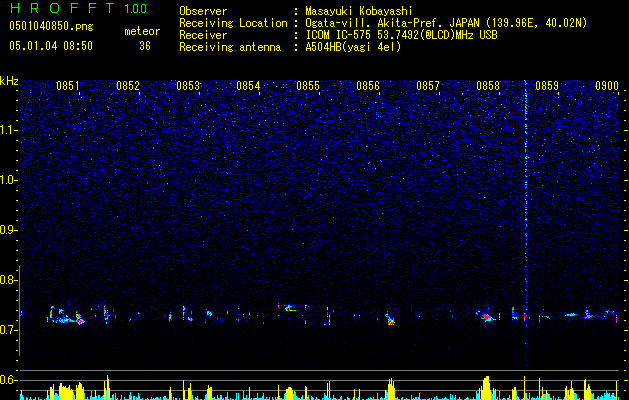Image resolution: width=629 pixels, height=400 pixels.
Task: Click the 0852 time marker
Action: pyautogui.click(x=128, y=86)
